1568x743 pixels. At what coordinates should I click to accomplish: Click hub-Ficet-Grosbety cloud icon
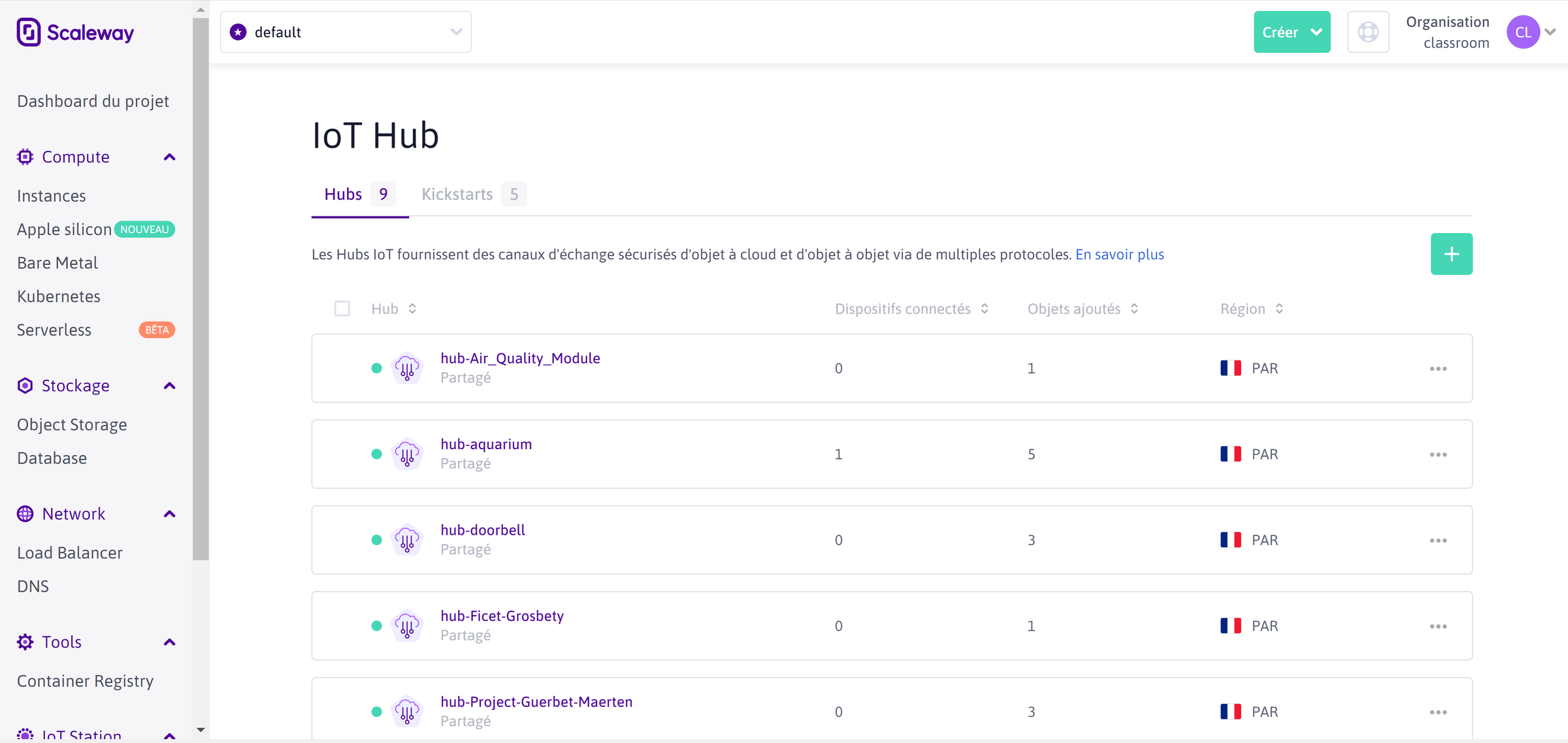[x=407, y=625]
